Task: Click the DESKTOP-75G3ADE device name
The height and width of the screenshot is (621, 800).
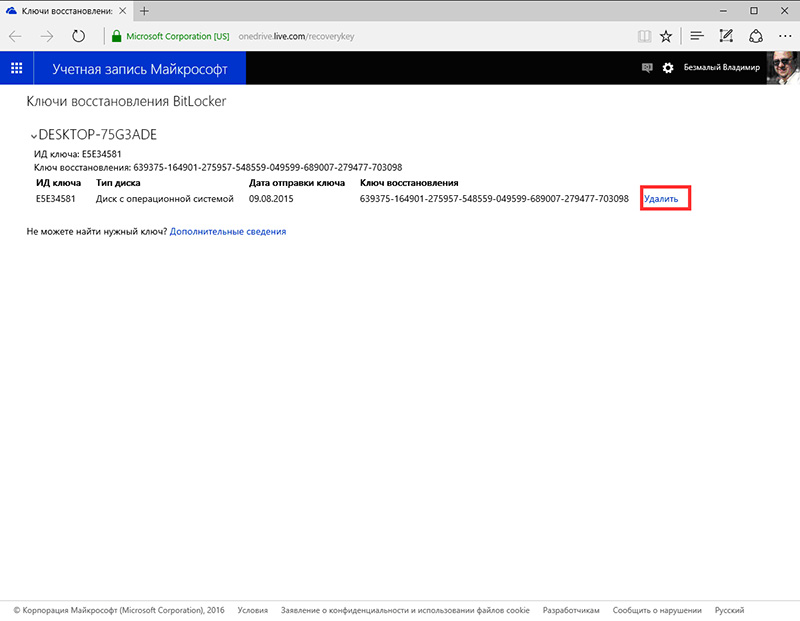Action: 97,135
